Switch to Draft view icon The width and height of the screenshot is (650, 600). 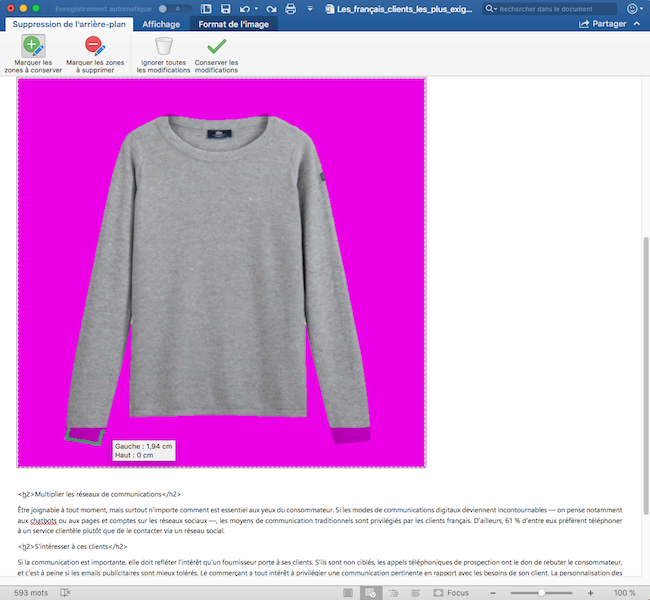(416, 593)
